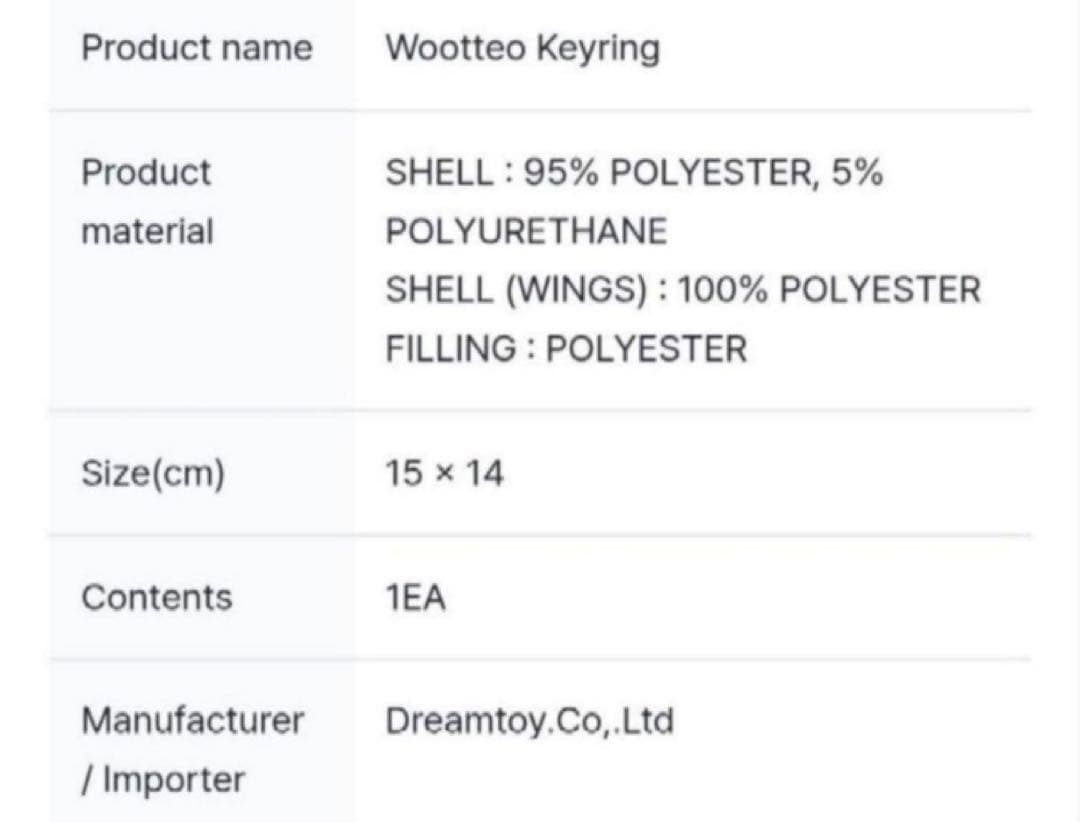Click the word "FILLING" in the material cell
1080x823 pixels.
pos(450,349)
